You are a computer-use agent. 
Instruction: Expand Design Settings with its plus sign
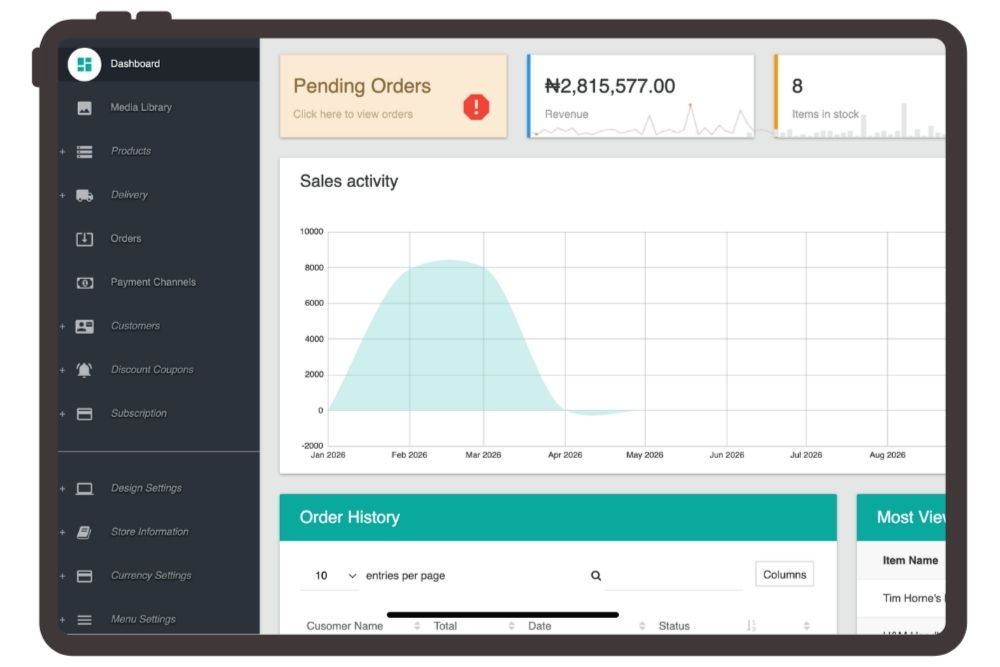62,489
